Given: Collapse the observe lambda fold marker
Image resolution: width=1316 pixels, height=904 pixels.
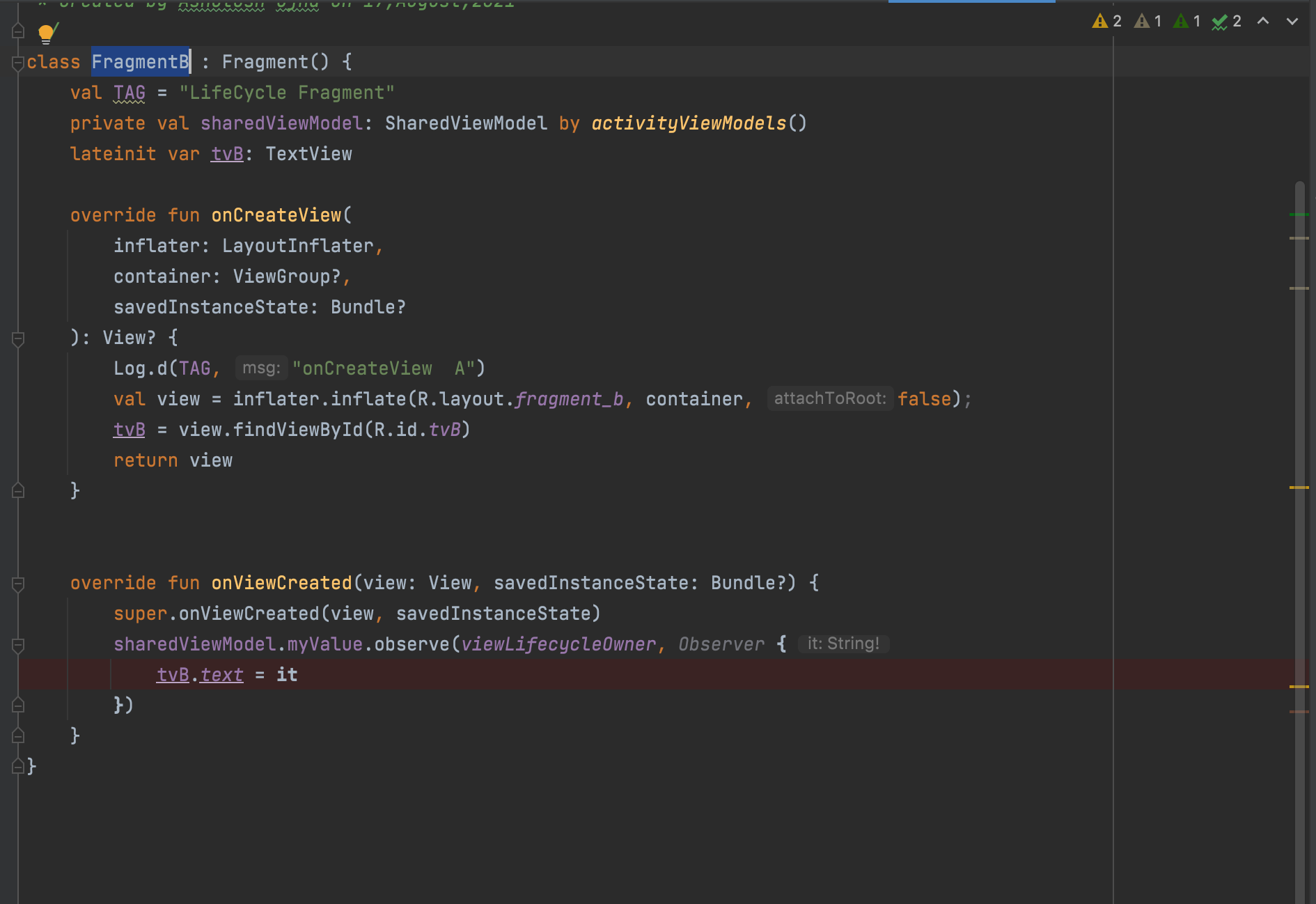Looking at the screenshot, I should [x=18, y=645].
